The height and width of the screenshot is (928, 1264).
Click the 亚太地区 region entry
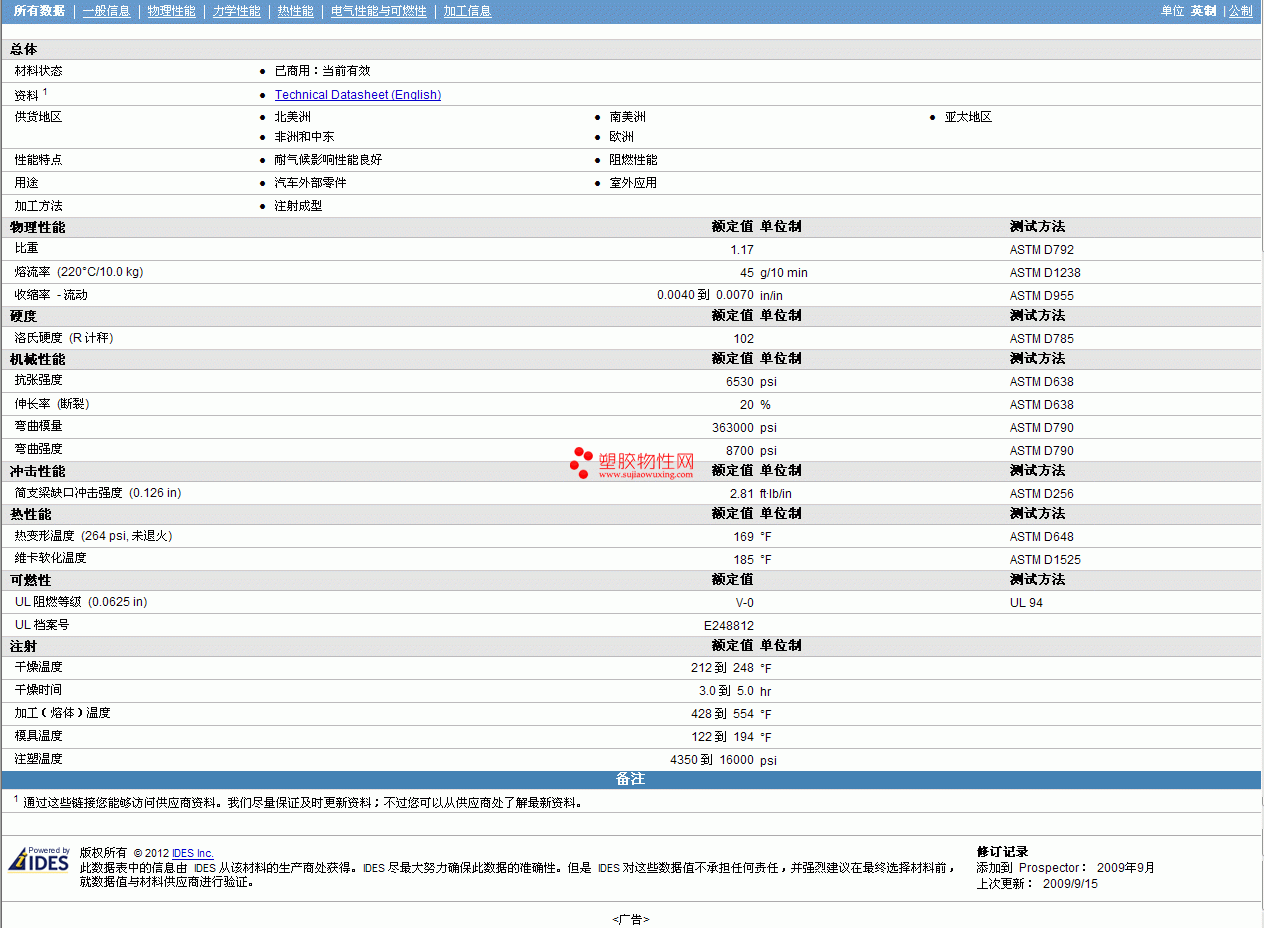tap(968, 117)
